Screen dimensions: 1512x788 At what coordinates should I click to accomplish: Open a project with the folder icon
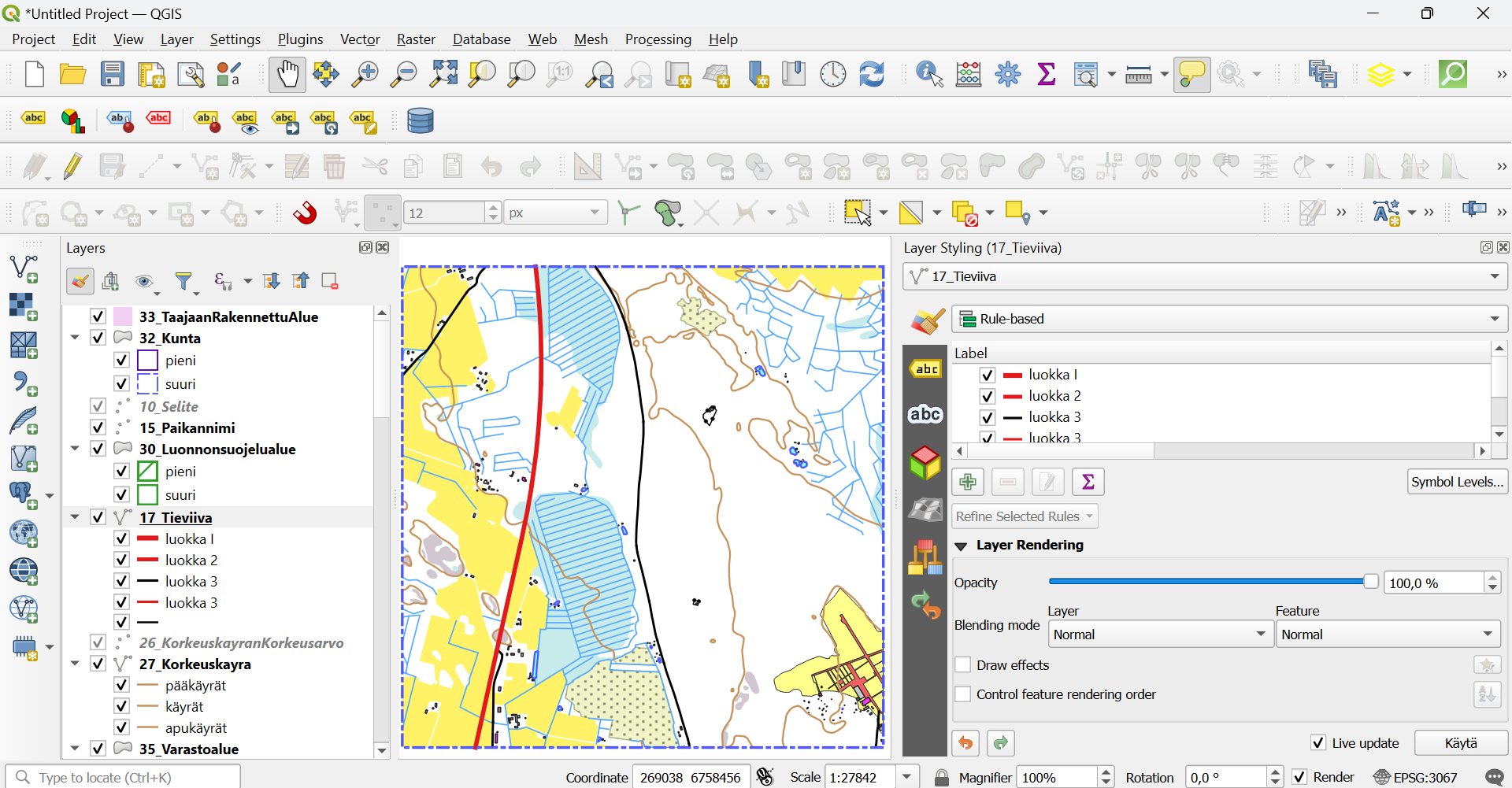pyautogui.click(x=73, y=75)
